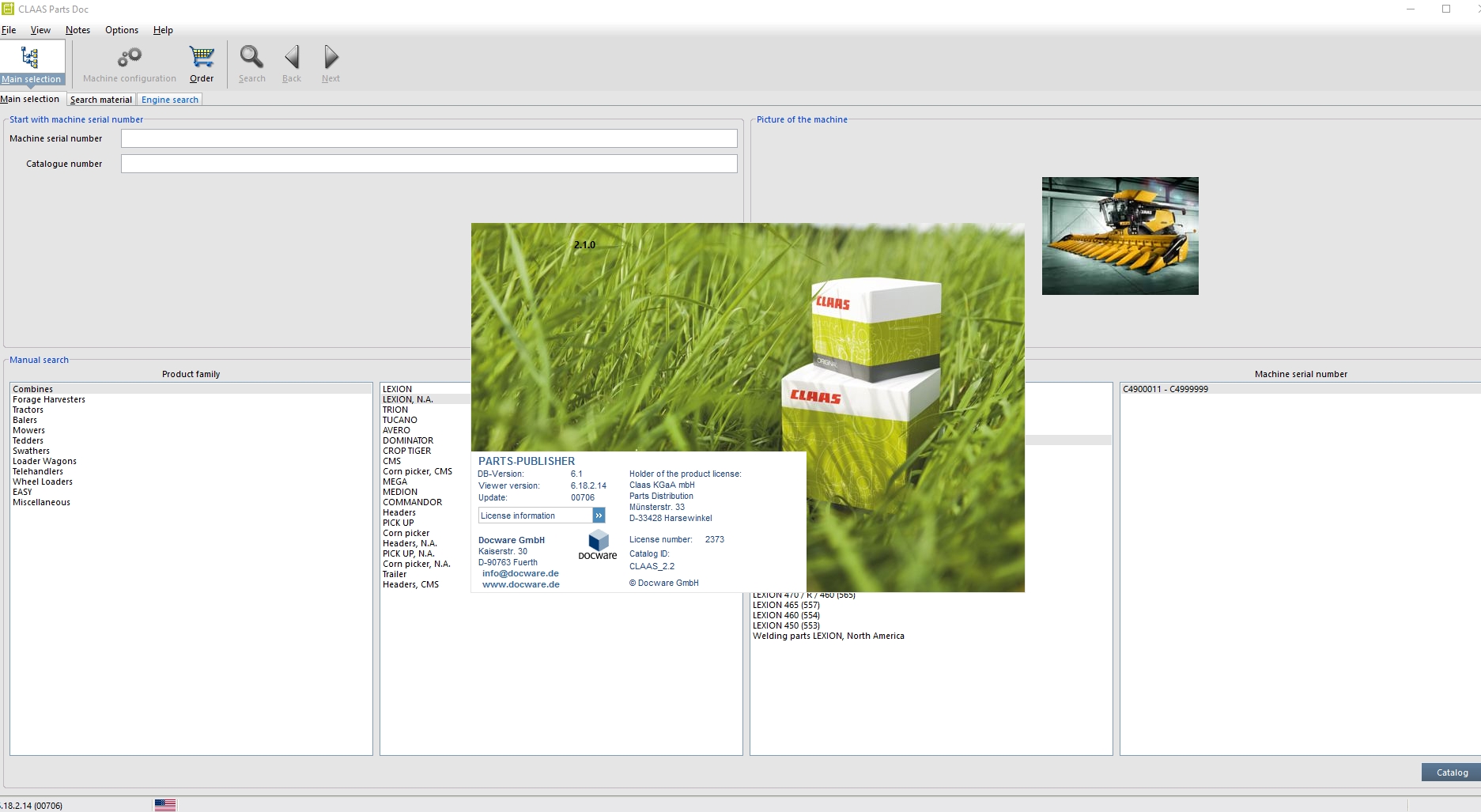Select Miscellaneous product family
Image resolution: width=1481 pixels, height=812 pixels.
[191, 502]
